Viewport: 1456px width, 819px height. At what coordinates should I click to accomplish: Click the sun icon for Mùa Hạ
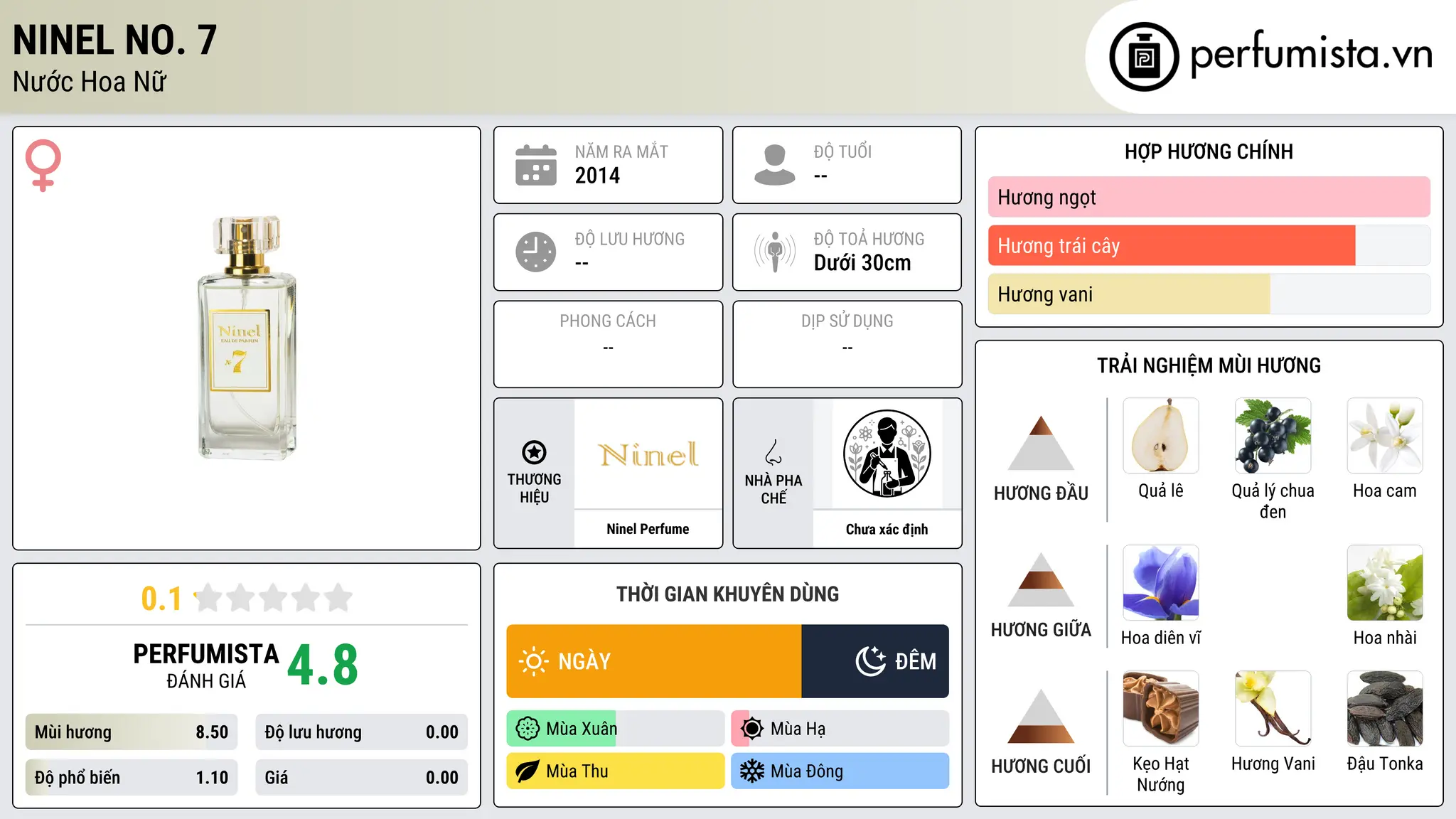pyautogui.click(x=752, y=729)
